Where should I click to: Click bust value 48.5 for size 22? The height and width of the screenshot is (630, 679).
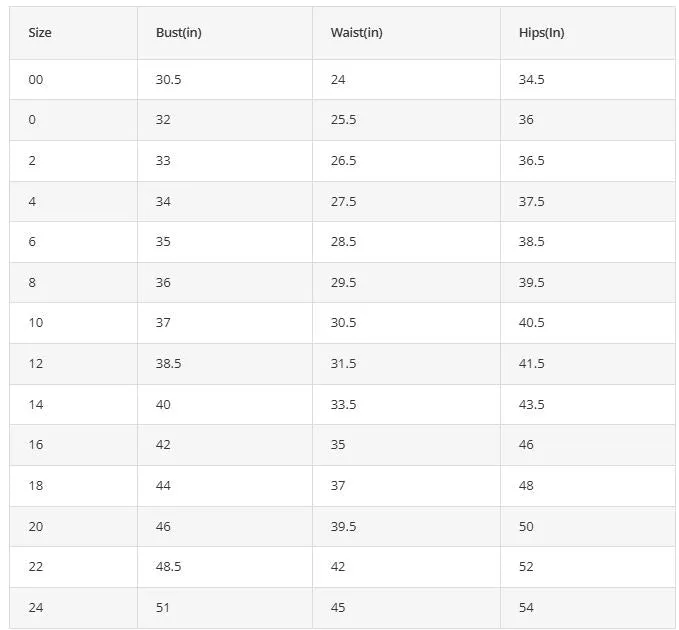[168, 567]
